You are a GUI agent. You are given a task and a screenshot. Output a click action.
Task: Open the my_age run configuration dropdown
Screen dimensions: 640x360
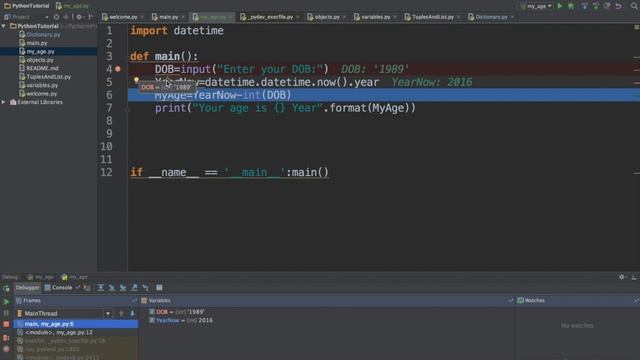coord(536,6)
